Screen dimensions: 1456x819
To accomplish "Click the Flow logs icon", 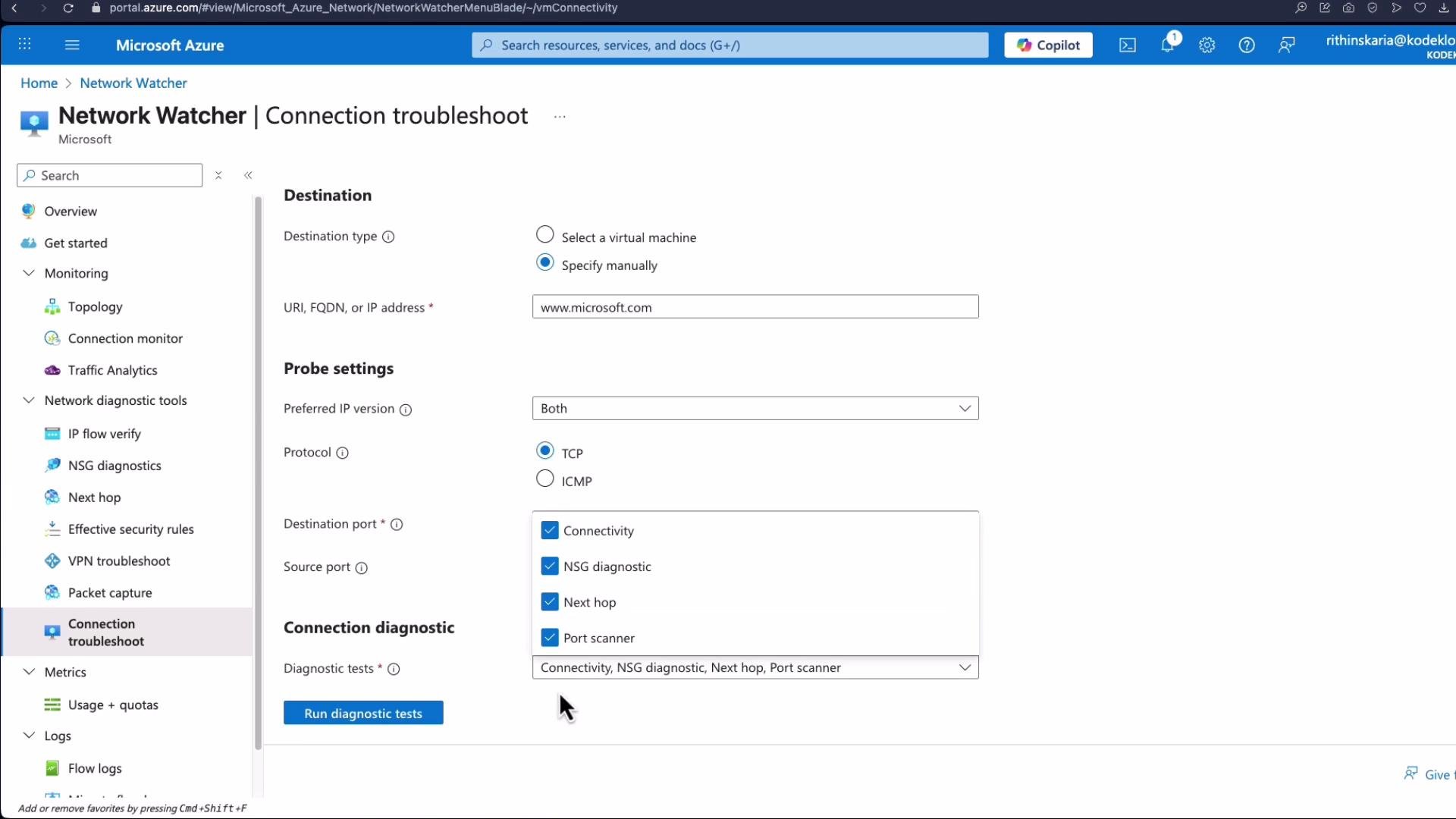I will pyautogui.click(x=52, y=768).
